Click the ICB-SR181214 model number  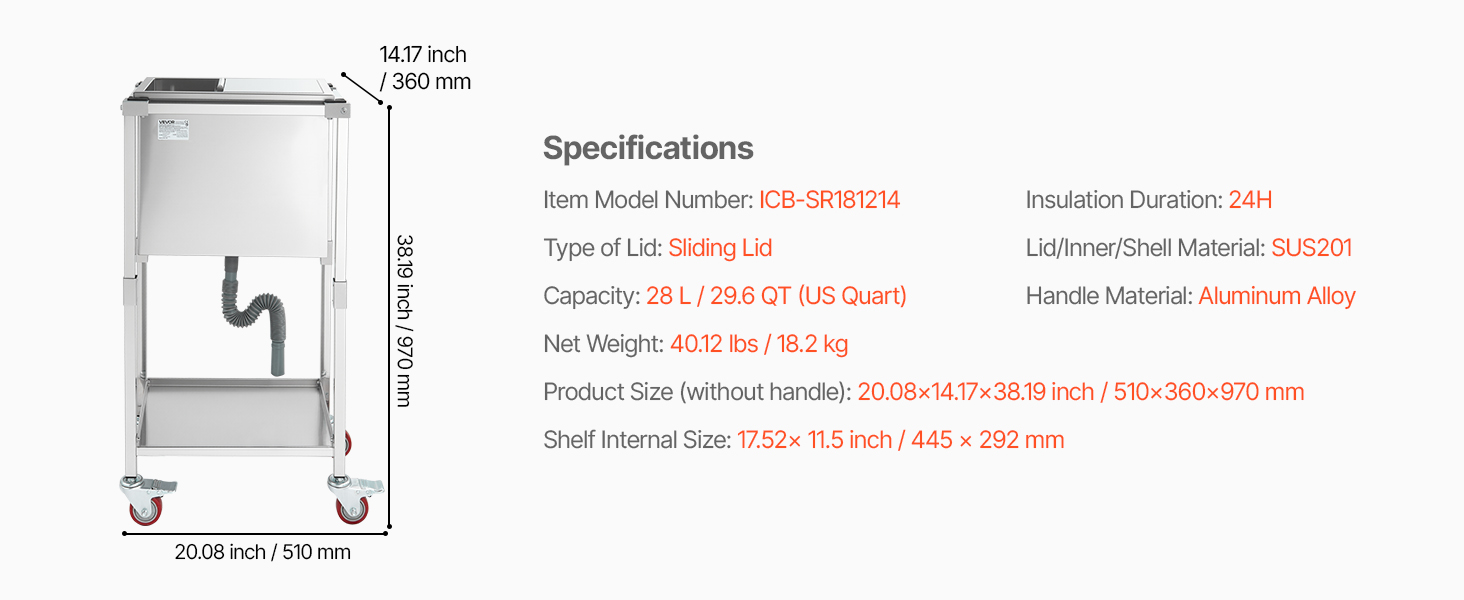click(829, 200)
